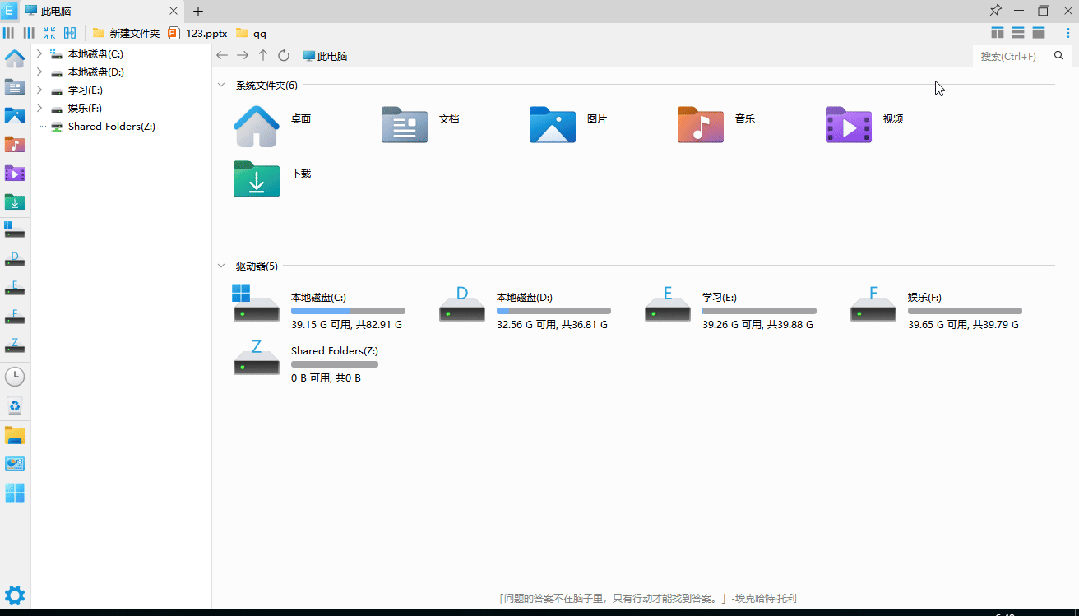Image resolution: width=1079 pixels, height=616 pixels.
Task: Go back with the left arrow
Action: click(222, 56)
